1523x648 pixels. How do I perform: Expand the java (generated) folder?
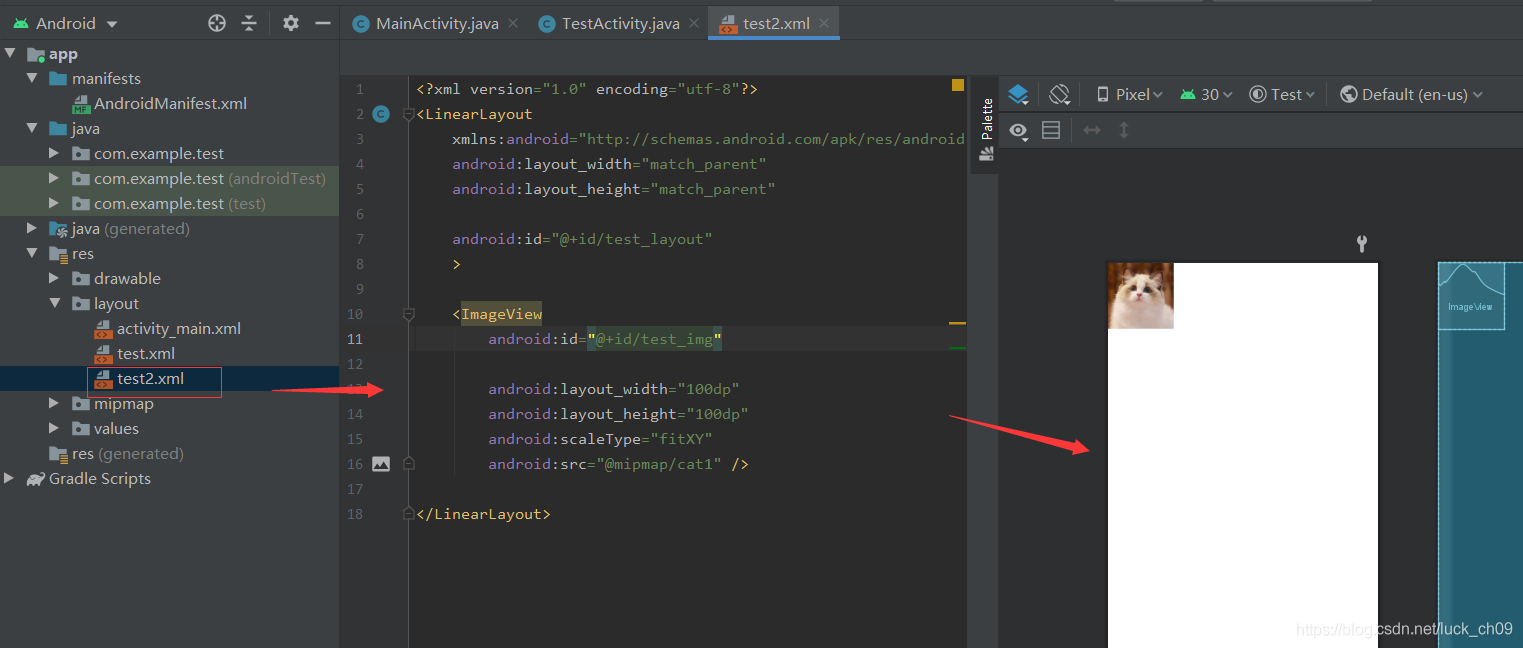[x=32, y=228]
